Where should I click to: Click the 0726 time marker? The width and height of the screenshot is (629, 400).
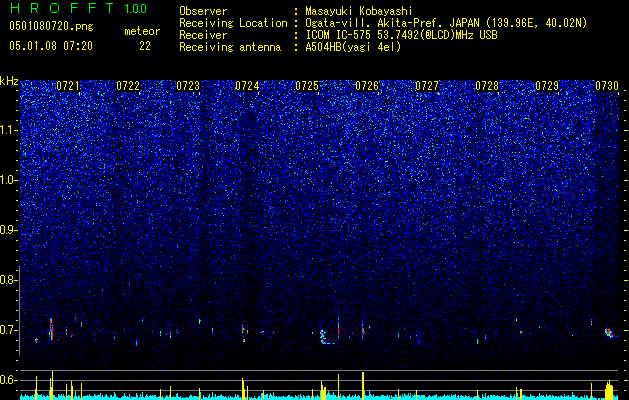pos(367,86)
